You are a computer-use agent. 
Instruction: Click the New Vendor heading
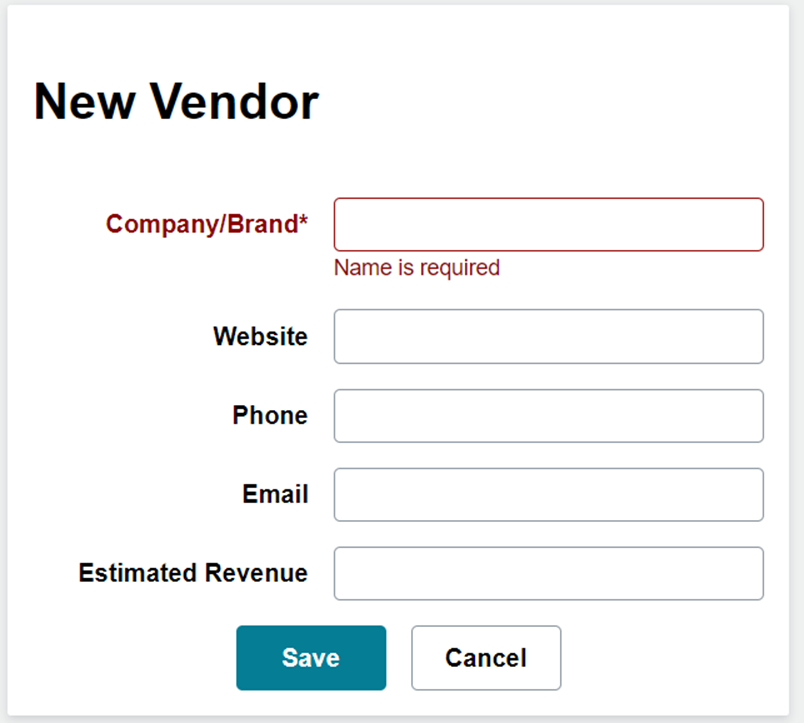point(176,102)
